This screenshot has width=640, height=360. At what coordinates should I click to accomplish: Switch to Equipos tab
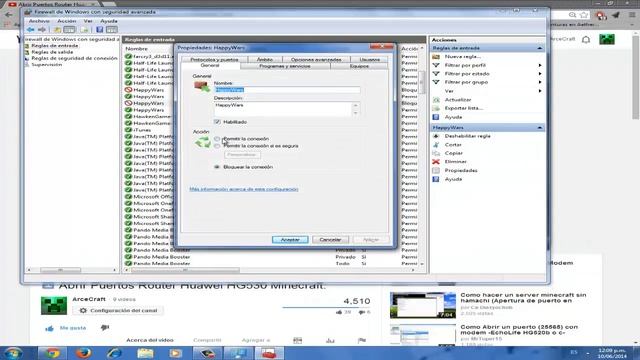click(x=359, y=66)
